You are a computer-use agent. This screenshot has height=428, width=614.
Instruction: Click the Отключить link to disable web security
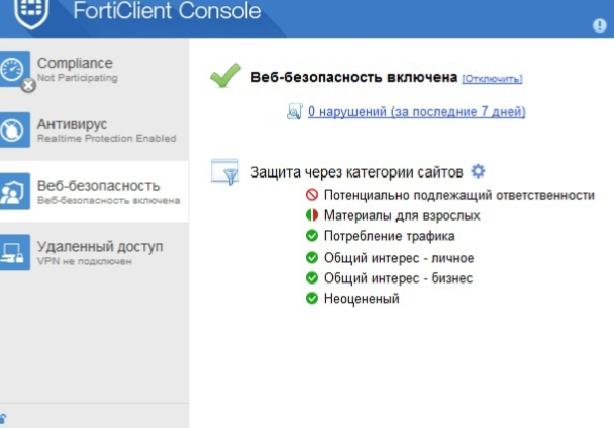492,79
